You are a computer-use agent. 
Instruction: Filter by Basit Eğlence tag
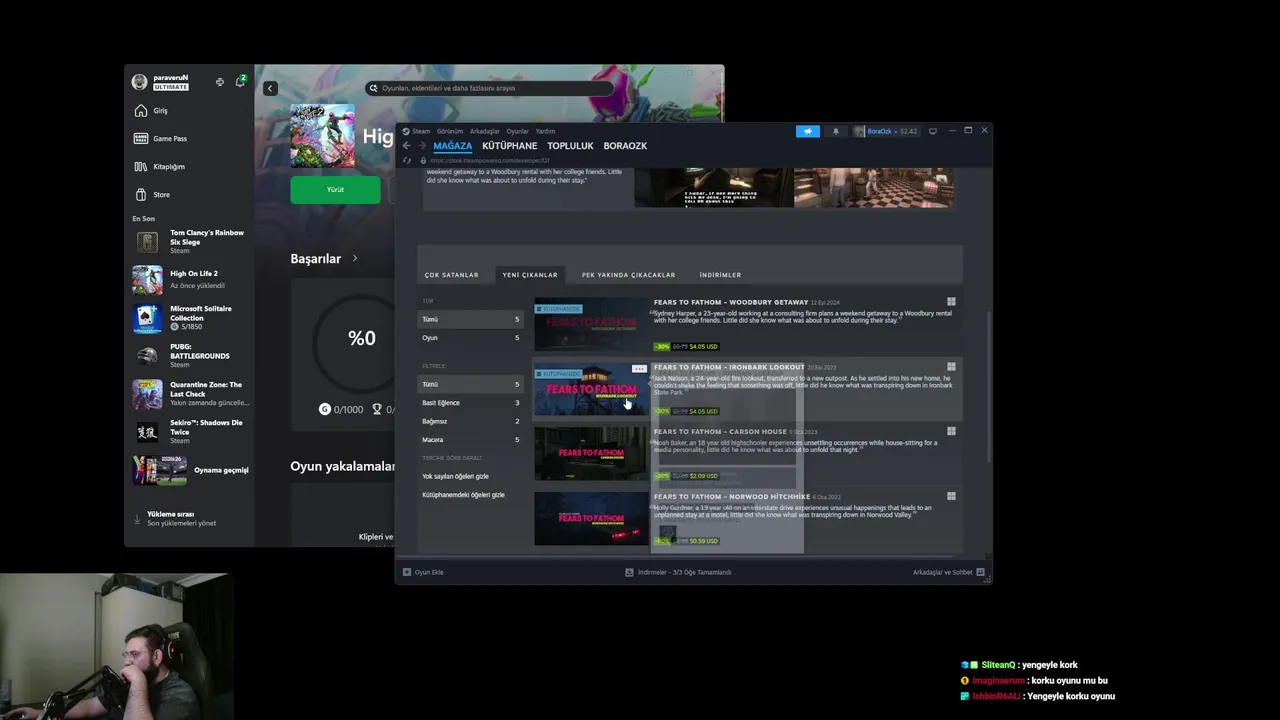click(470, 403)
